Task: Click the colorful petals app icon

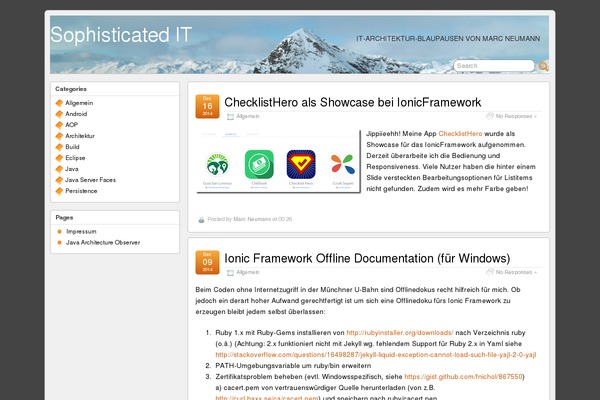Action: click(x=343, y=163)
